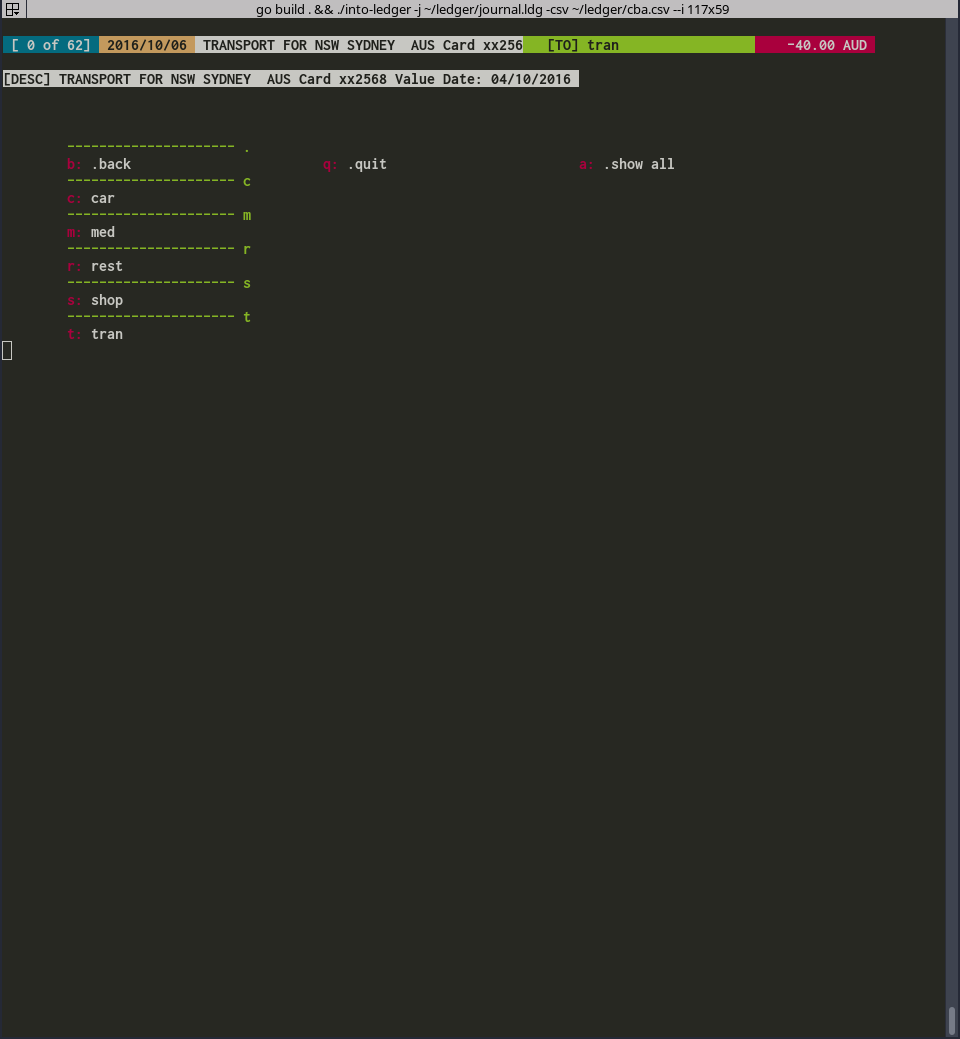Image resolution: width=960 pixels, height=1039 pixels.
Task: Click the green 'm' section header letter
Action: (x=246, y=215)
